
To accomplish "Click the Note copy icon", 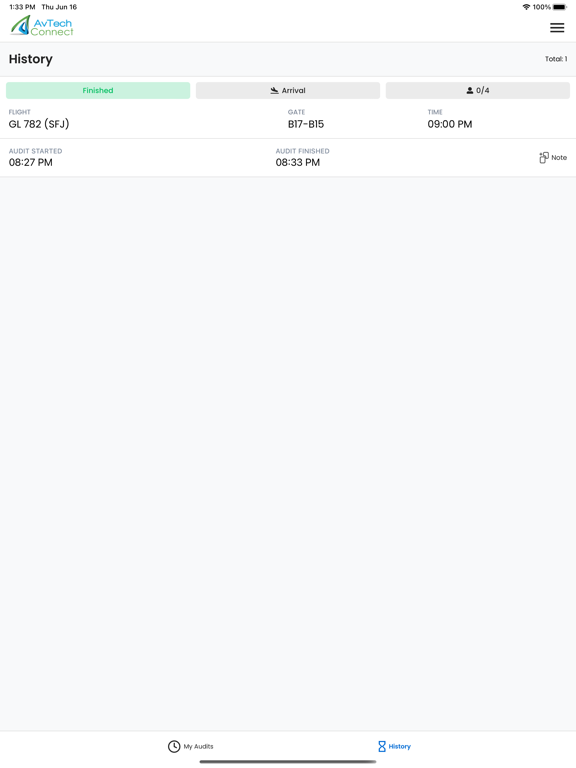I will click(544, 157).
